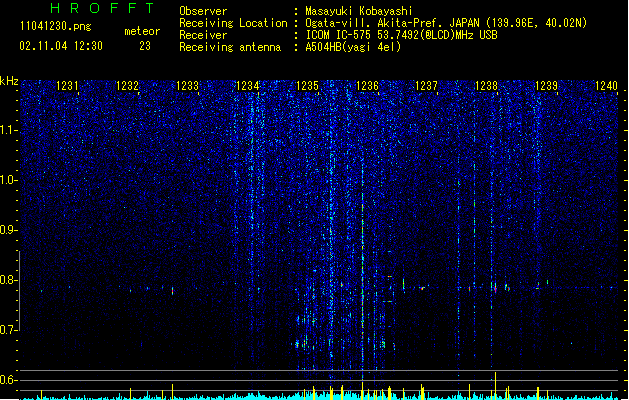Click the HROFFT title text
Image resolution: width=629 pixels, height=400 pixels.
pos(102,8)
